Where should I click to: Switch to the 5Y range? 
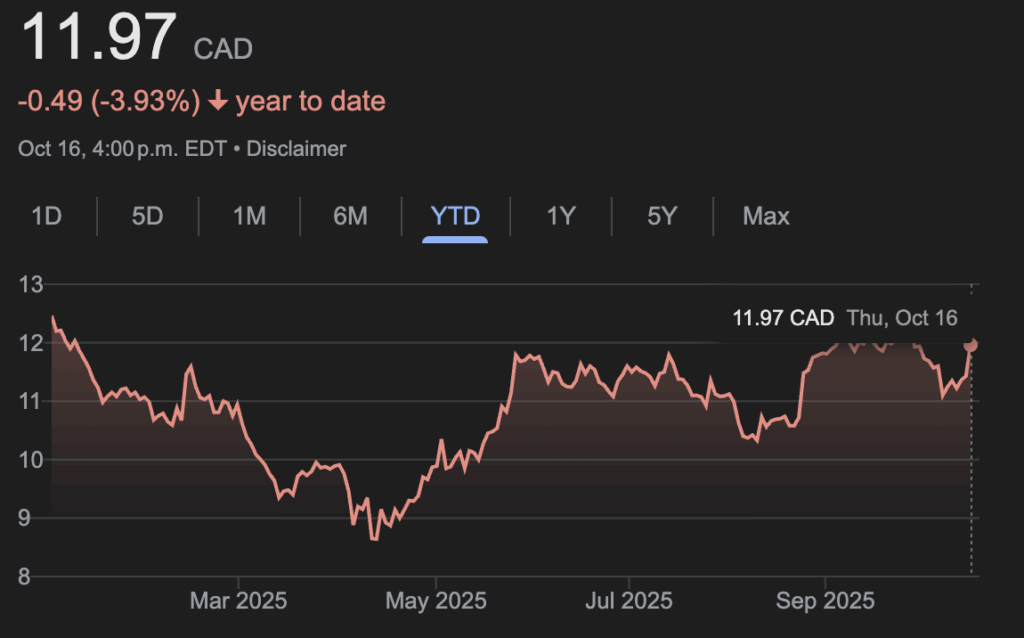662,216
